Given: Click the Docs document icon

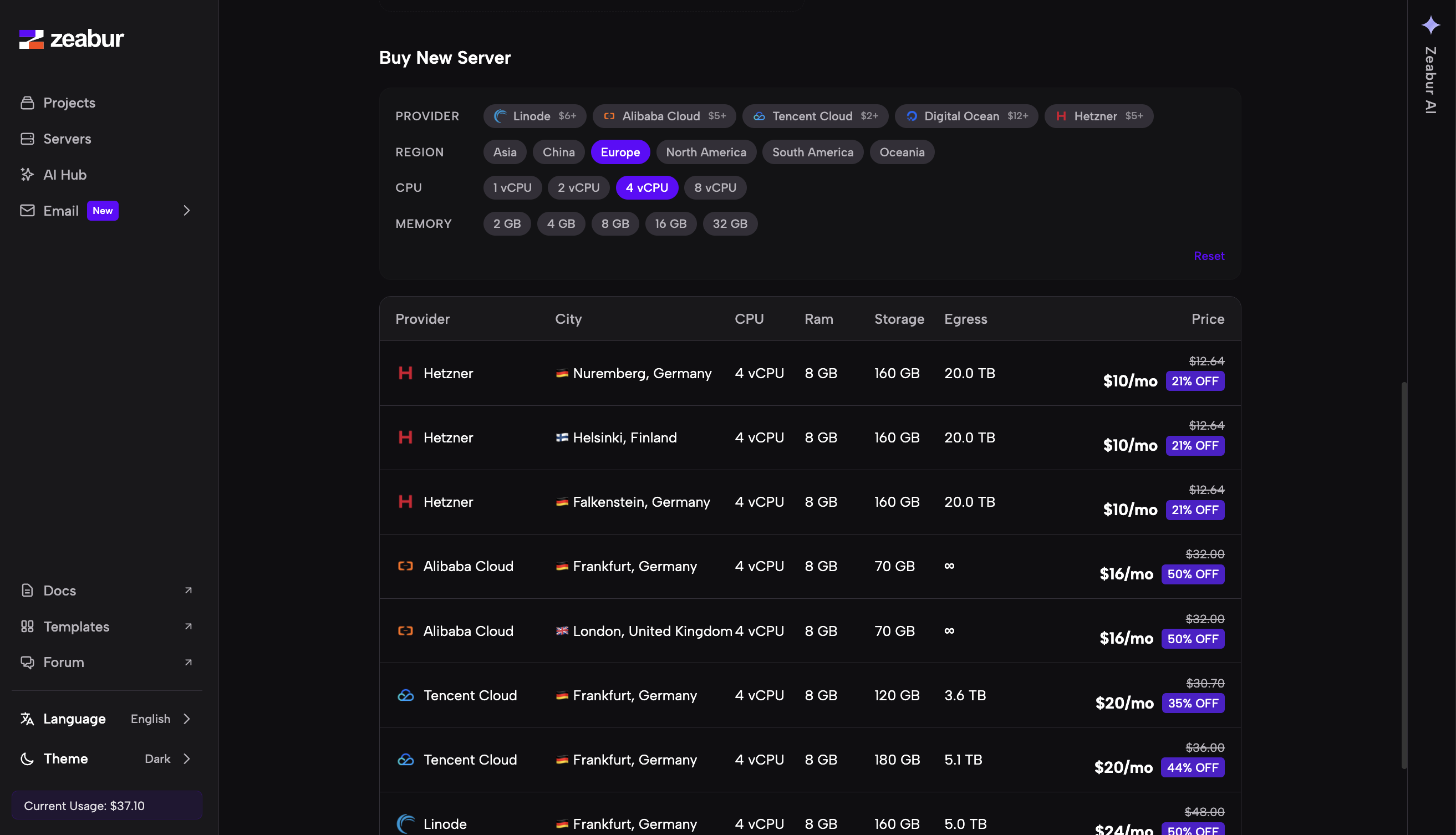Looking at the screenshot, I should tap(27, 590).
